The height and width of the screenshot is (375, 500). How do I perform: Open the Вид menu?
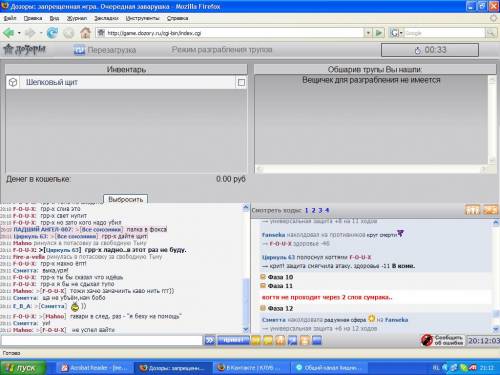pos(54,18)
